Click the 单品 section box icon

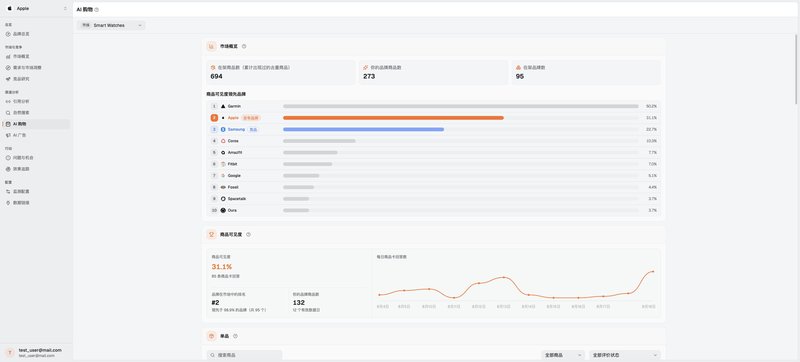pyautogui.click(x=211, y=337)
